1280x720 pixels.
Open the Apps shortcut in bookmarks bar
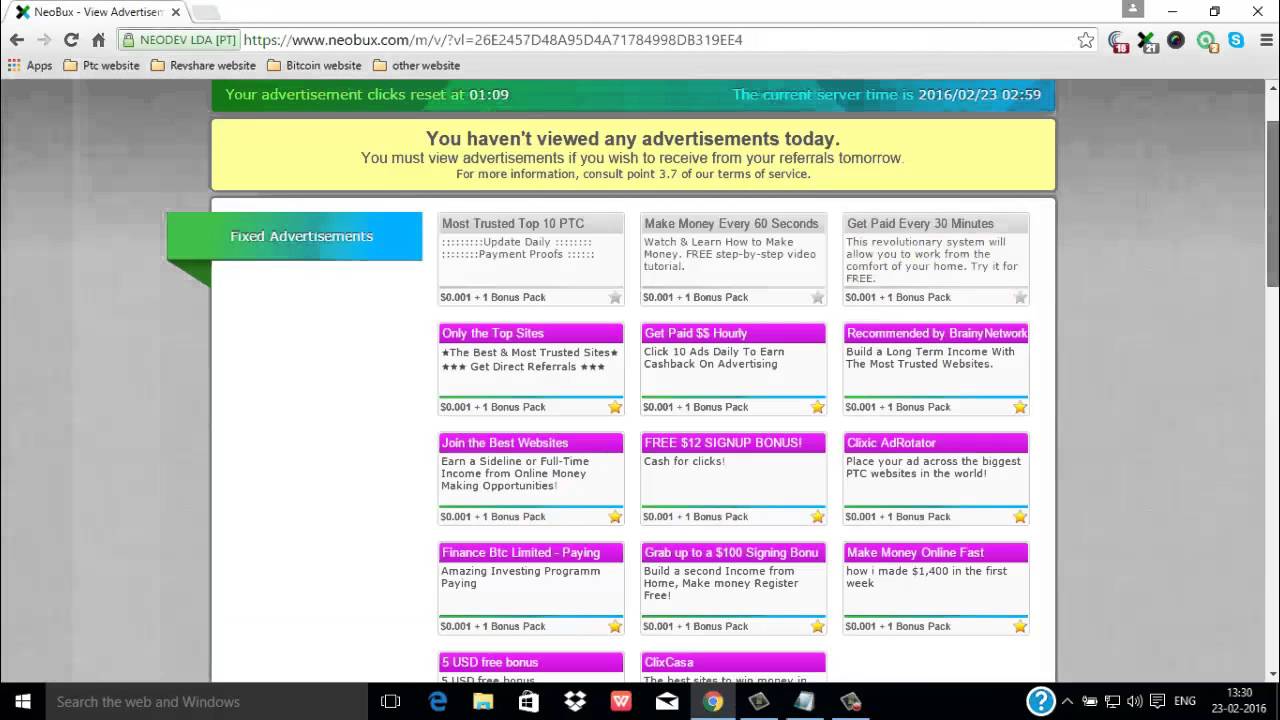[30, 66]
